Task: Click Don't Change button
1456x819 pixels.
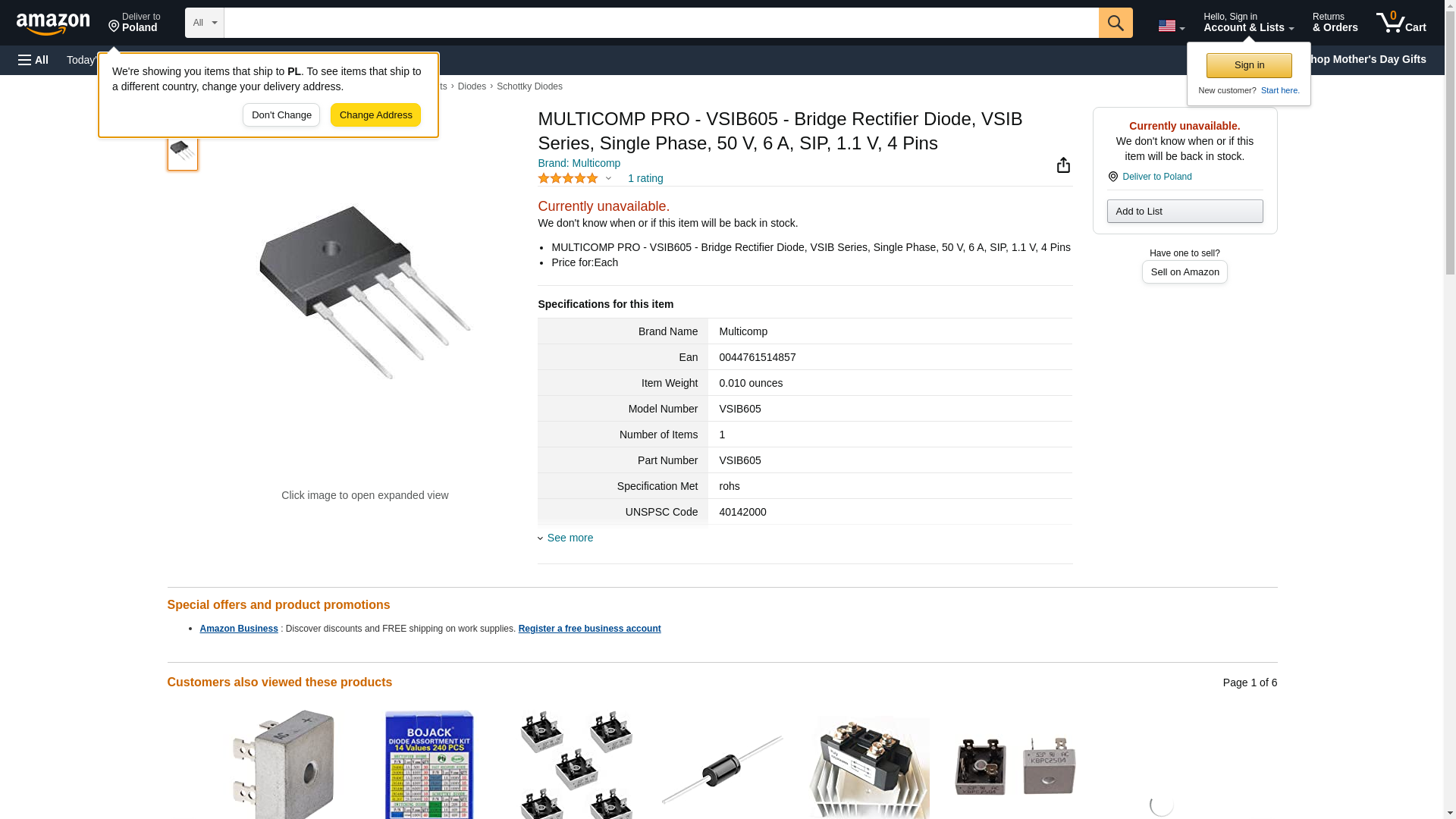Action: (x=281, y=115)
